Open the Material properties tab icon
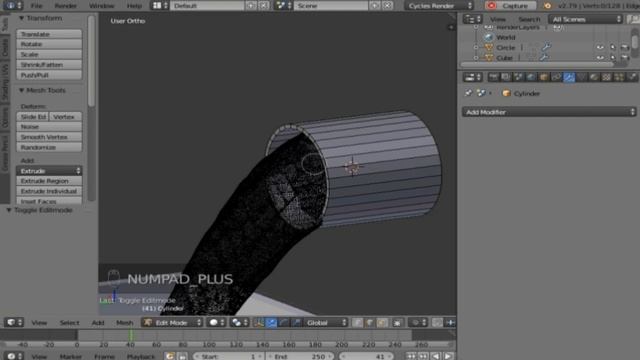640x360 pixels. coord(594,77)
